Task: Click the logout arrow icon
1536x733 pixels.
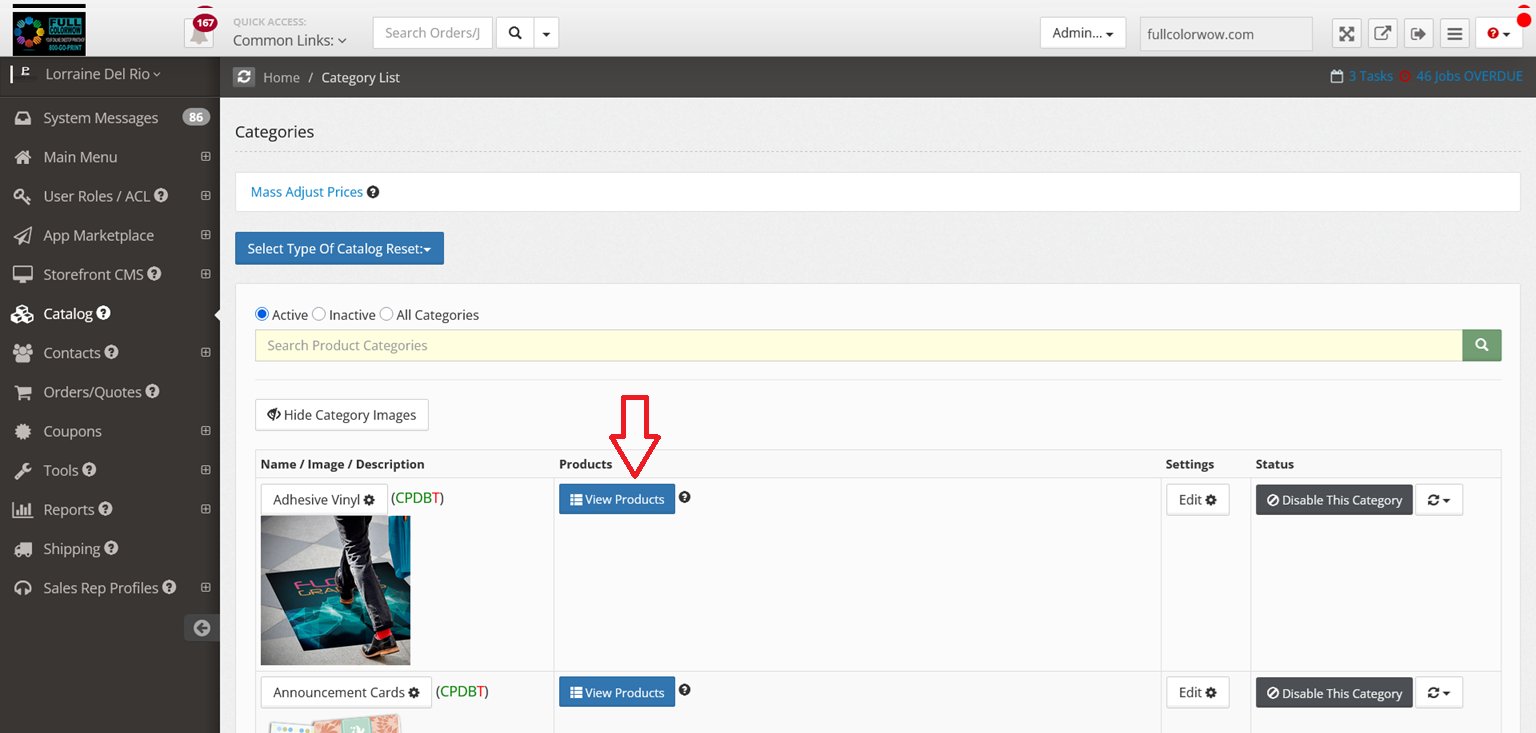Action: coord(1418,34)
